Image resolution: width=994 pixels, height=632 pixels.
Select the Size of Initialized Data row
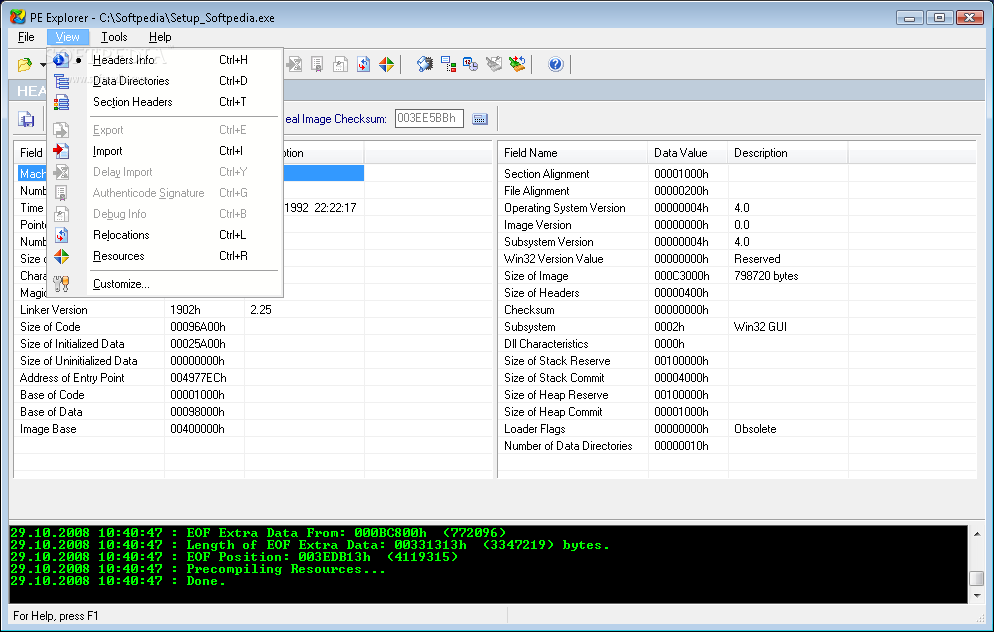click(253, 344)
